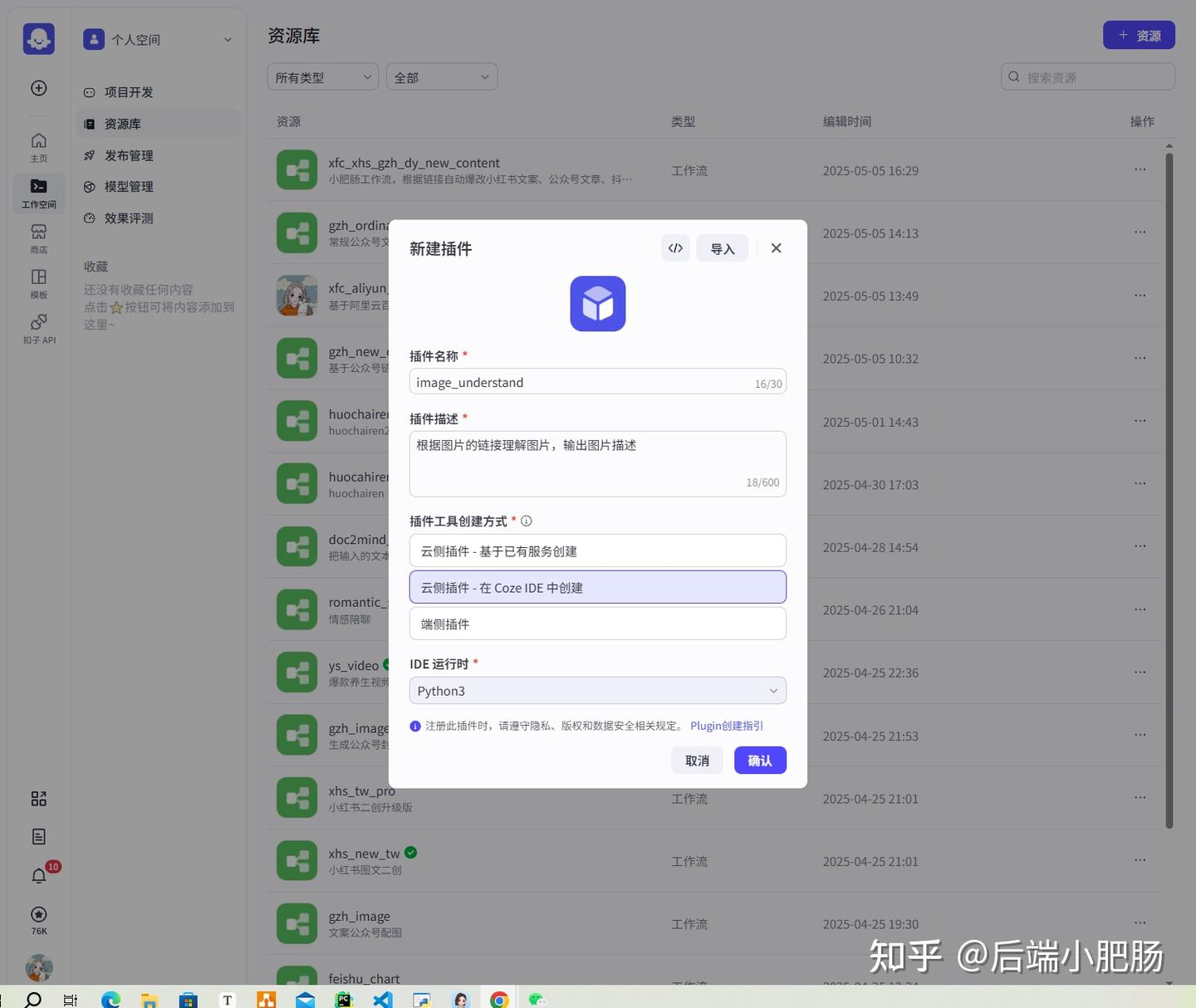Open the notifications bell icon
The image size is (1196, 1008).
pos(39,876)
